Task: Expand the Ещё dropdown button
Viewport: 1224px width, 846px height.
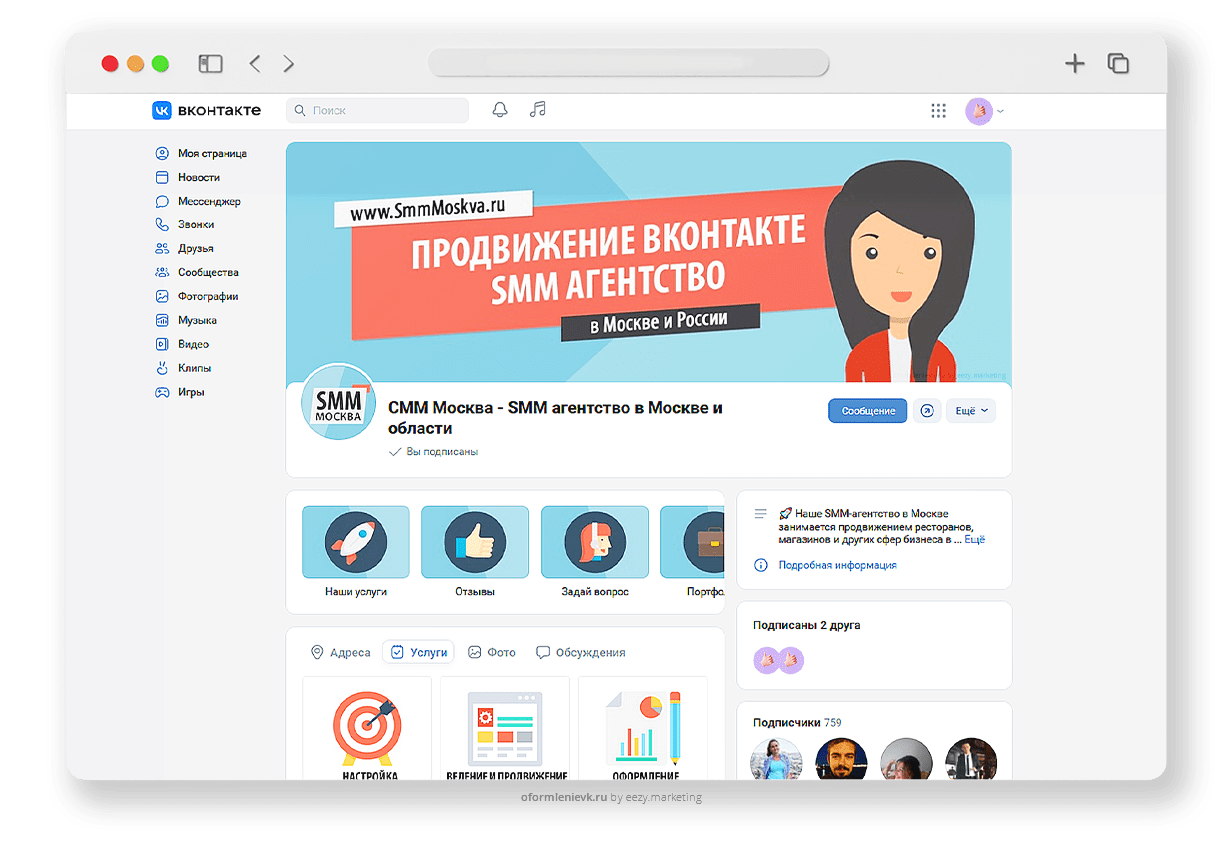Action: coord(970,411)
